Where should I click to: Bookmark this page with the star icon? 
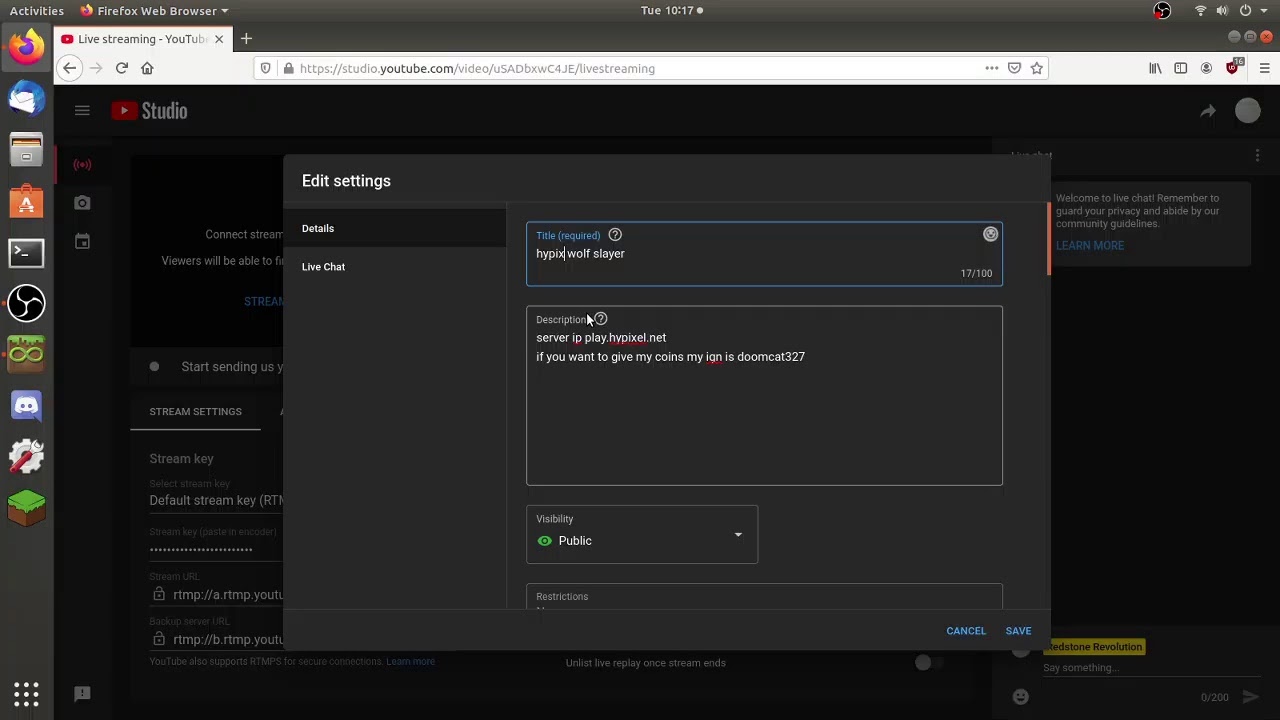(1037, 68)
